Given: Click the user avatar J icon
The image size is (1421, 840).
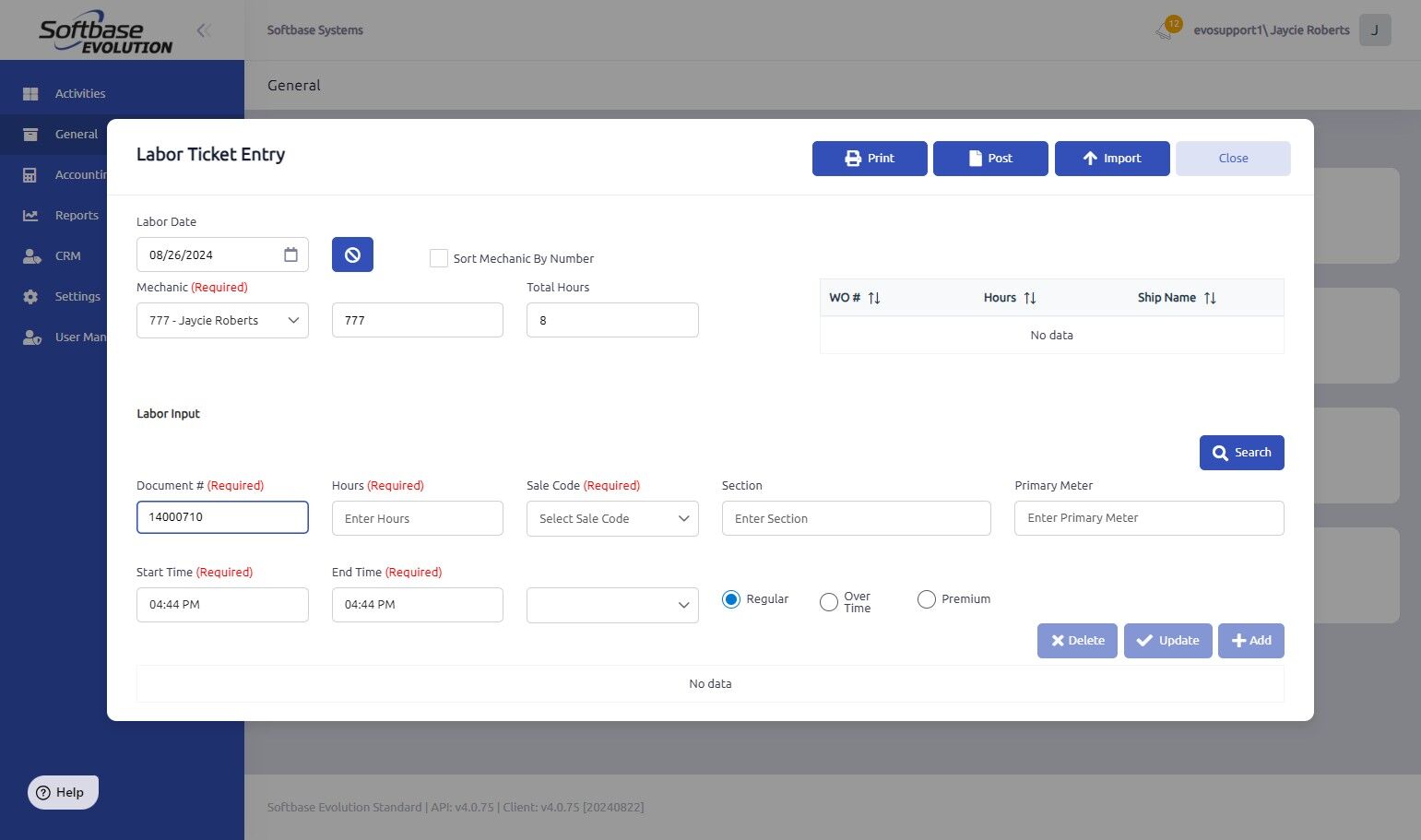Looking at the screenshot, I should (1374, 30).
